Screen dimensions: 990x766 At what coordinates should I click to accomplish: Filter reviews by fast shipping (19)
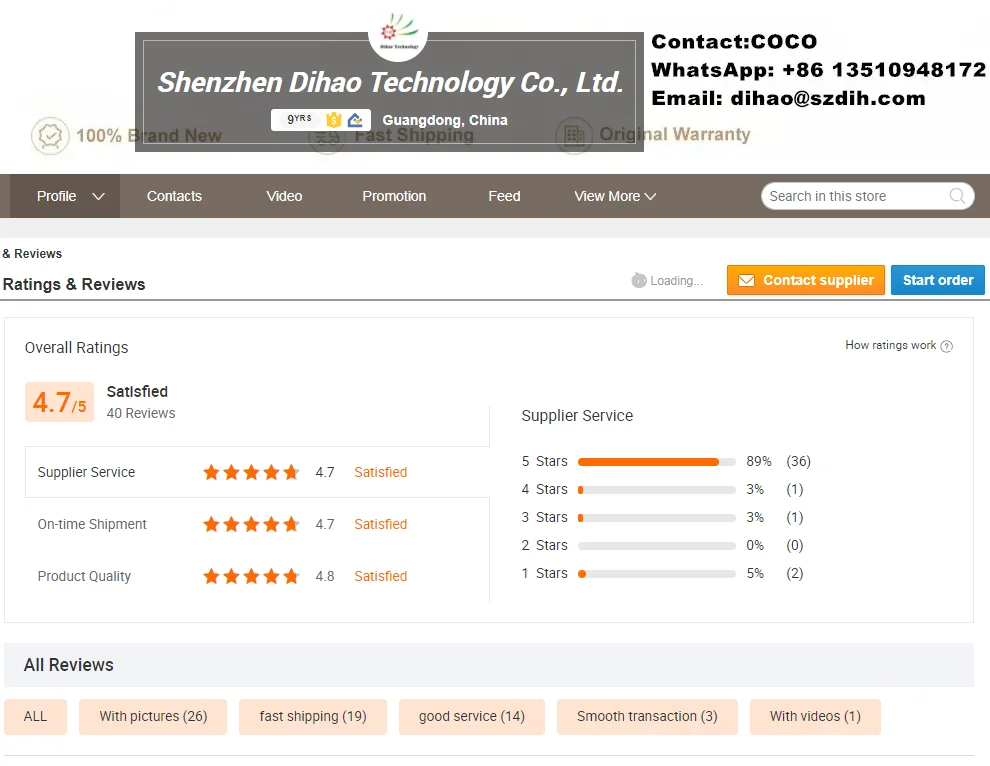pos(313,717)
